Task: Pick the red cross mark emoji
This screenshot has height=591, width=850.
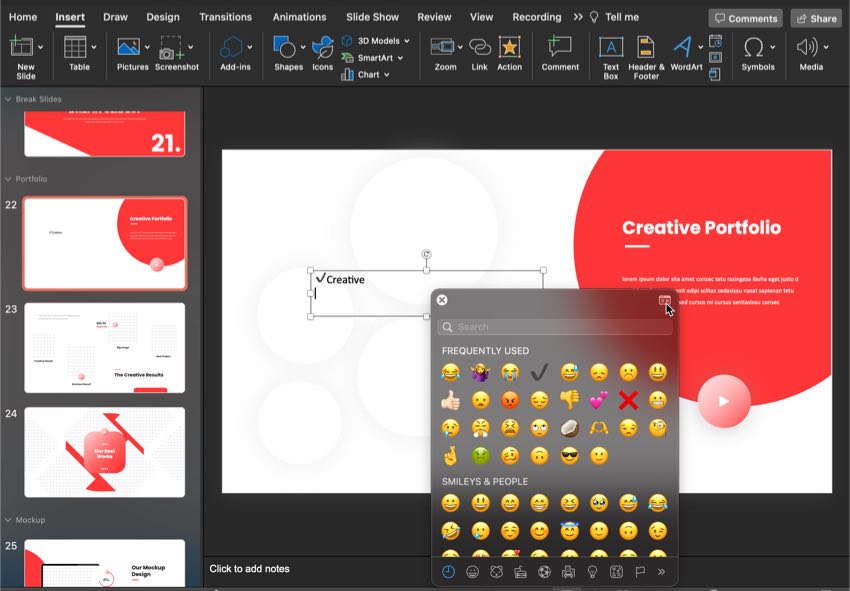Action: coord(627,400)
